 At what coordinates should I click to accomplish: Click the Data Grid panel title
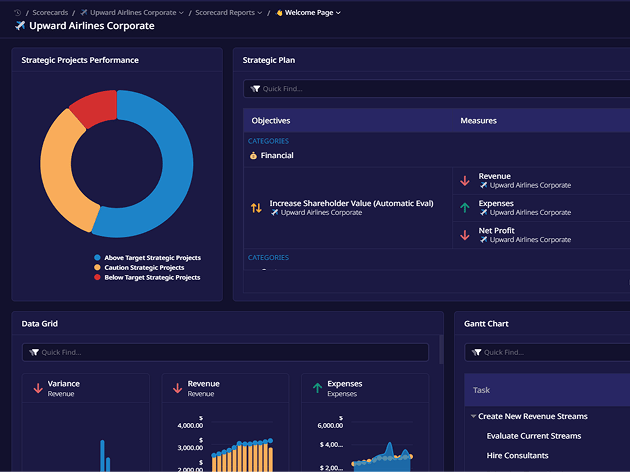click(39, 324)
